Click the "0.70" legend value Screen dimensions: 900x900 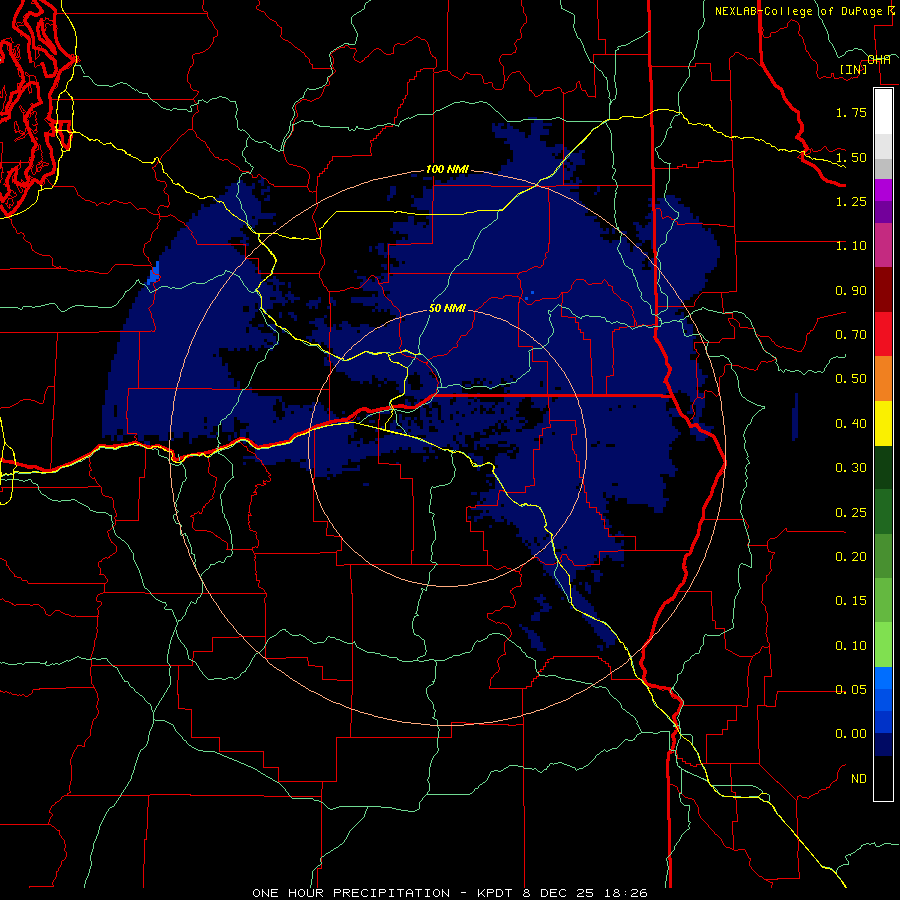pyautogui.click(x=851, y=335)
